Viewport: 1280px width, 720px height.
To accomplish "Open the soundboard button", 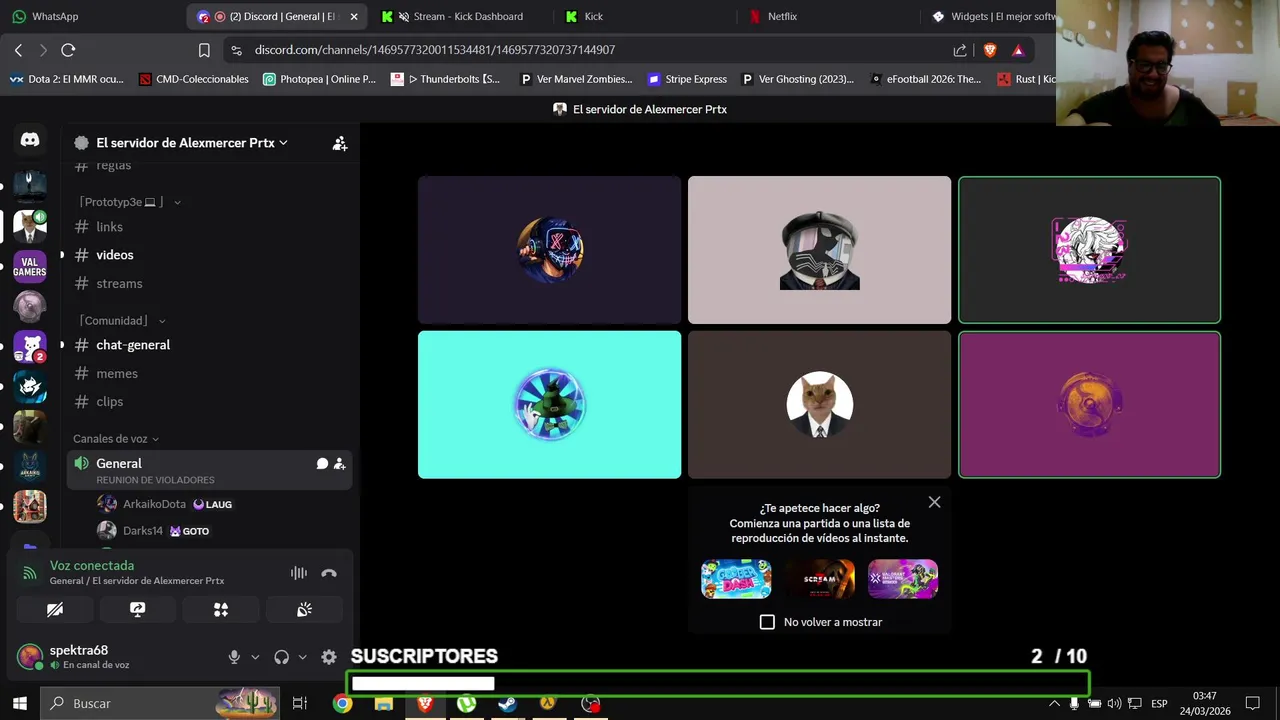I will point(304,609).
